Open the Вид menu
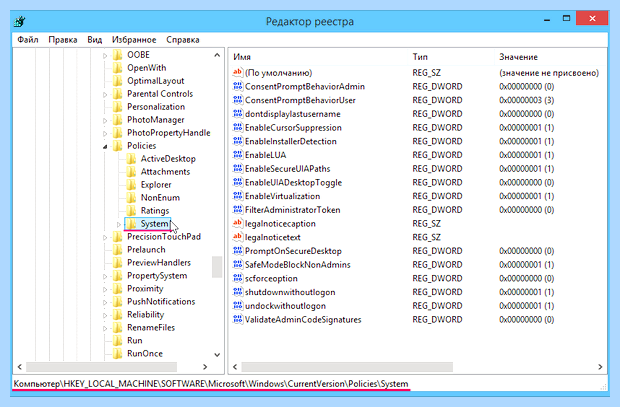The width and height of the screenshot is (620, 407). (95, 40)
